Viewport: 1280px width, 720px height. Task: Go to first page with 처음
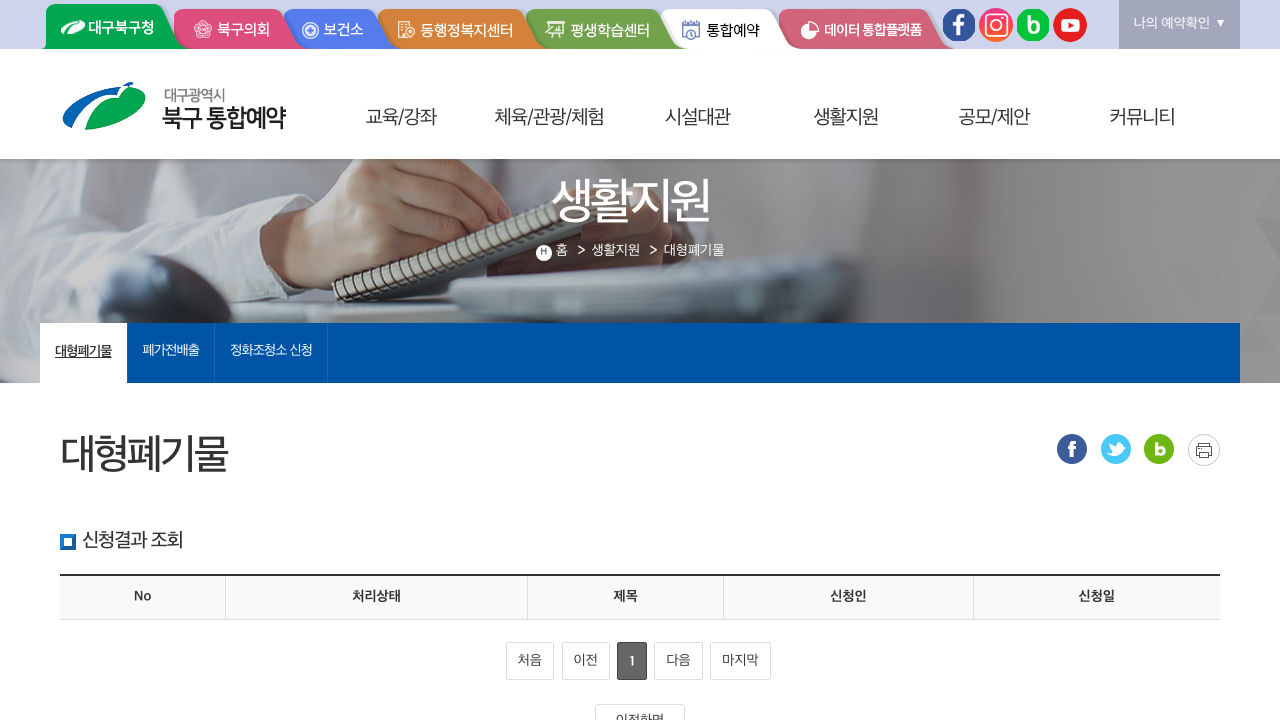(530, 661)
